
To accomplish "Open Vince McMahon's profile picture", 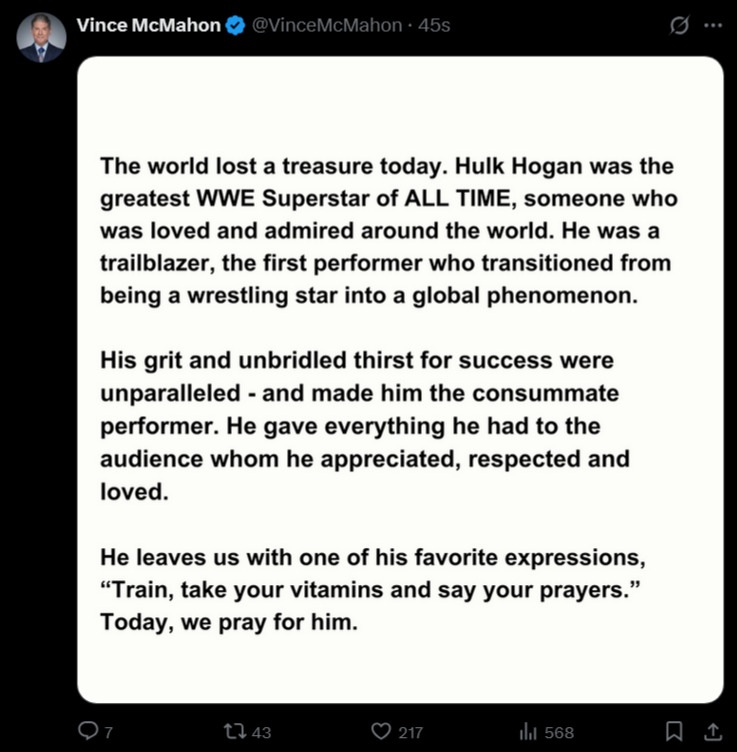I will pos(41,37).
